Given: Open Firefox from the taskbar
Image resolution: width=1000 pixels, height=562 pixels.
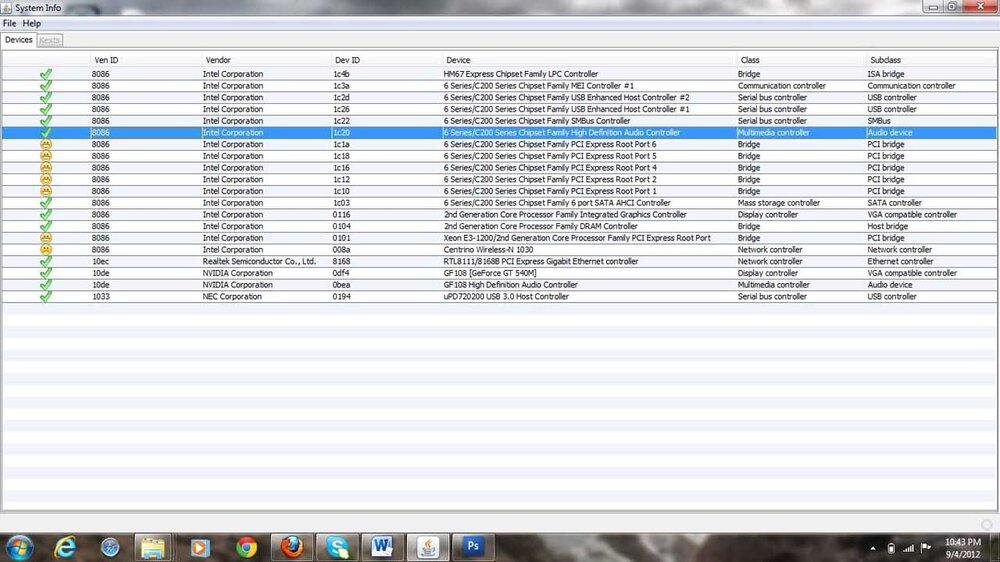Looking at the screenshot, I should 291,547.
